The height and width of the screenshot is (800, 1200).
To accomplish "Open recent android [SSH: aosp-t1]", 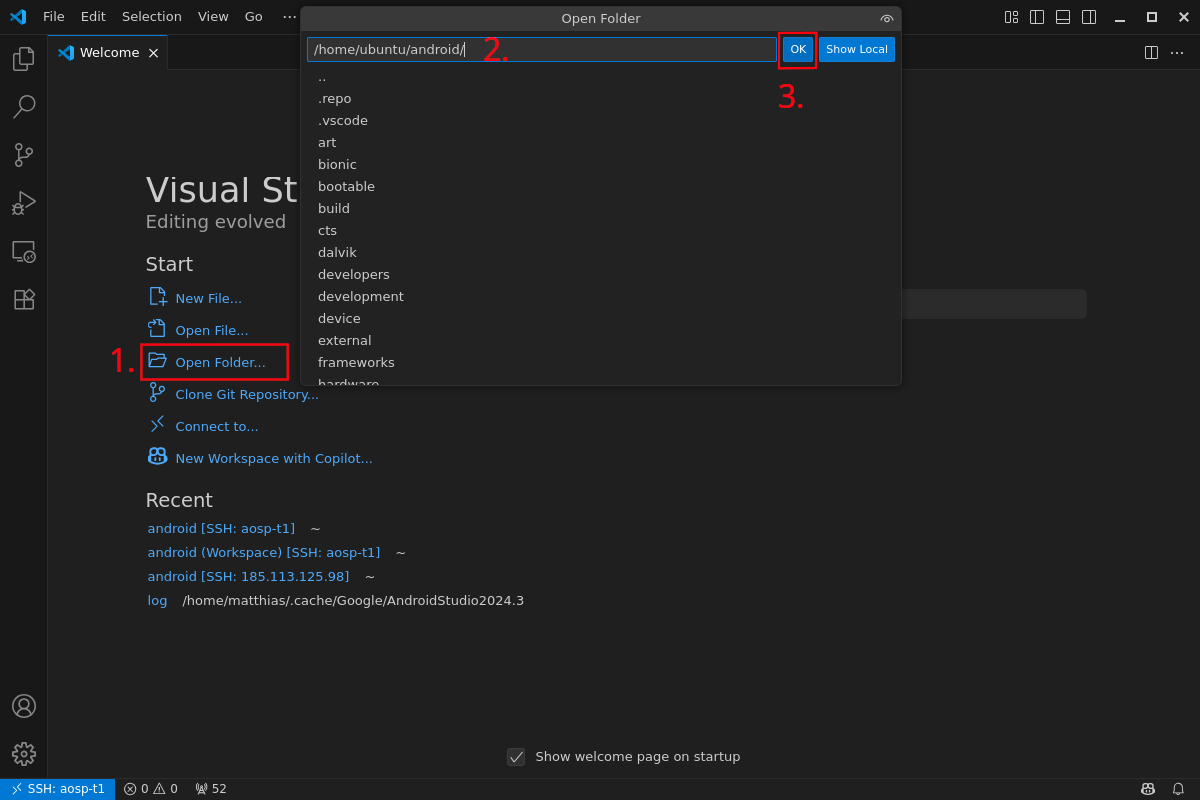I will click(x=221, y=529).
